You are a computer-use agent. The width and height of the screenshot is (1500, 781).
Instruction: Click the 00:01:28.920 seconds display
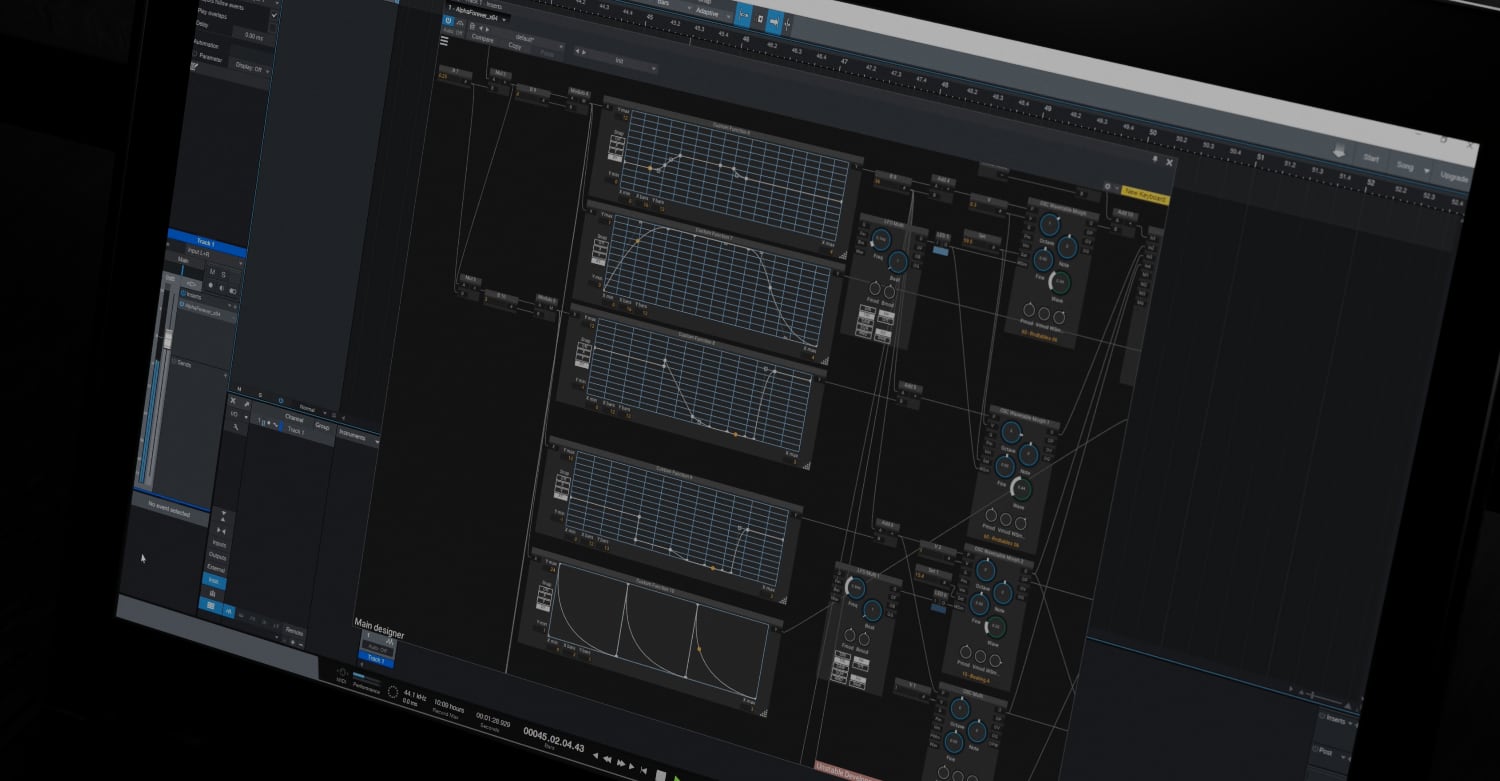(x=493, y=721)
